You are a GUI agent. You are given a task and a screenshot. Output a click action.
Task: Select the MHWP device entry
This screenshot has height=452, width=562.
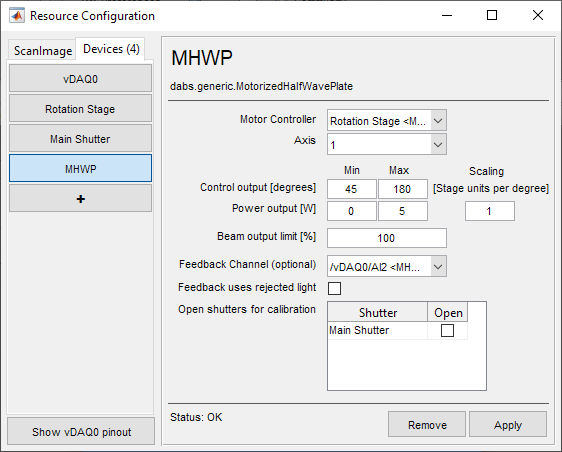point(80,168)
